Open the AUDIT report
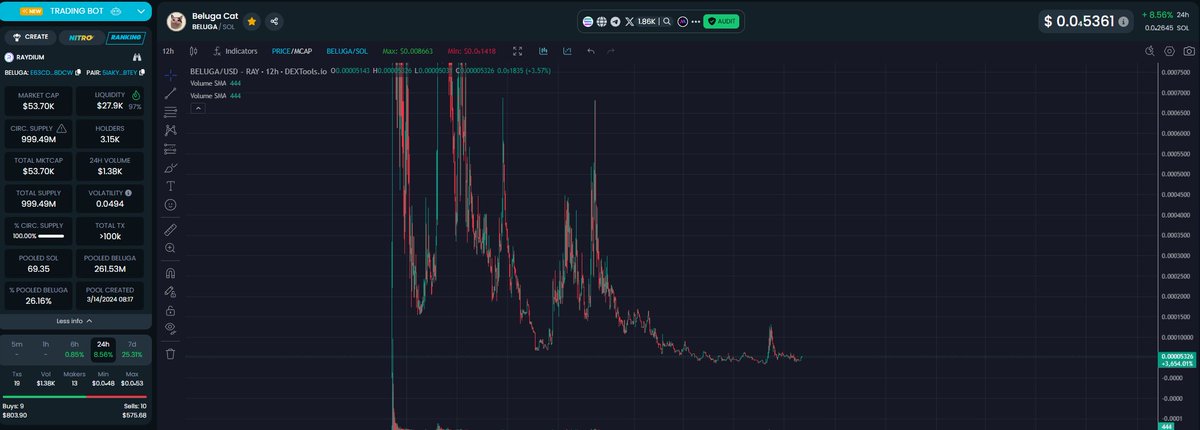 [x=722, y=21]
